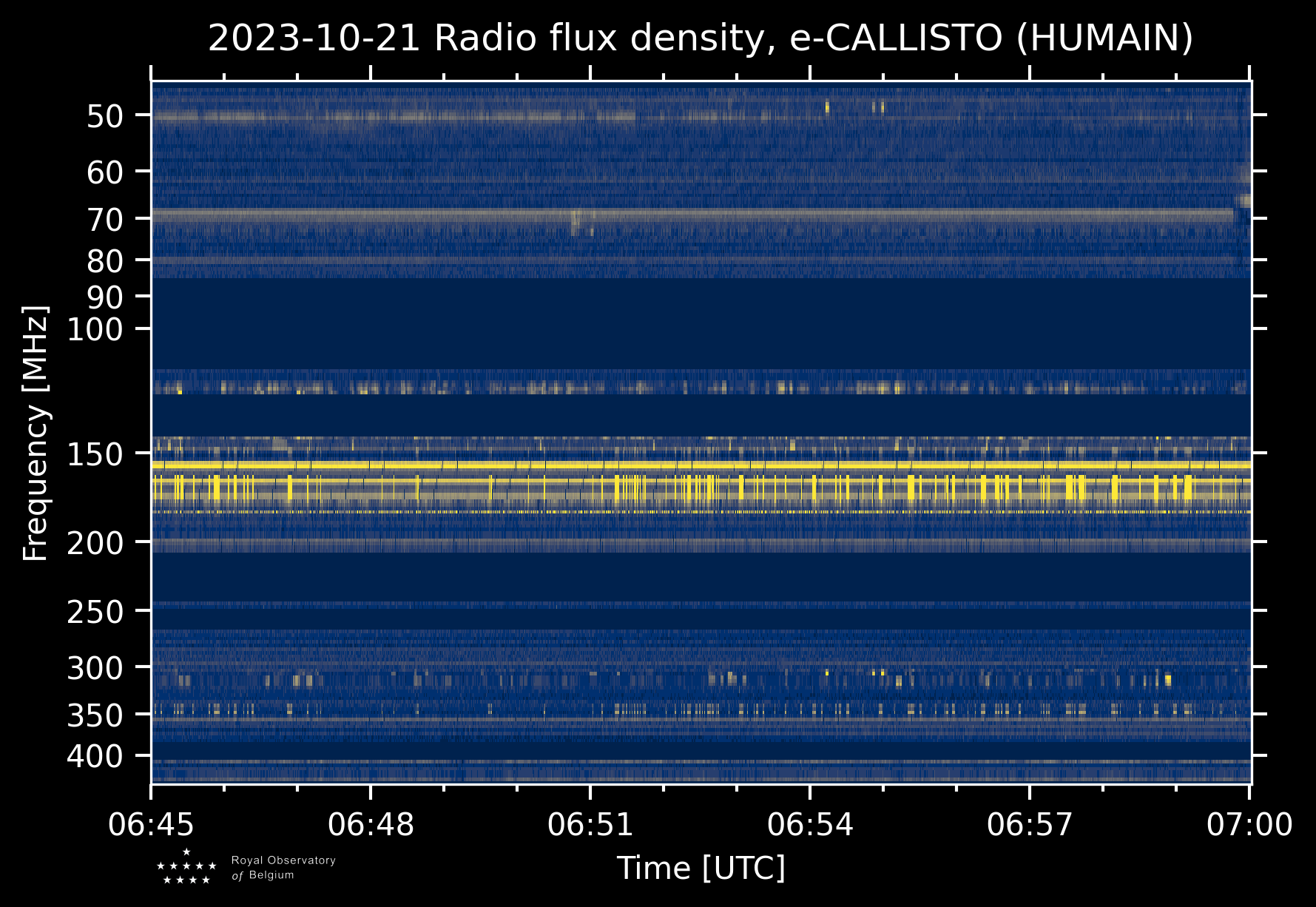1316x907 pixels.
Task: Pick the 150 MHz frequency tick label
Action: click(x=95, y=454)
